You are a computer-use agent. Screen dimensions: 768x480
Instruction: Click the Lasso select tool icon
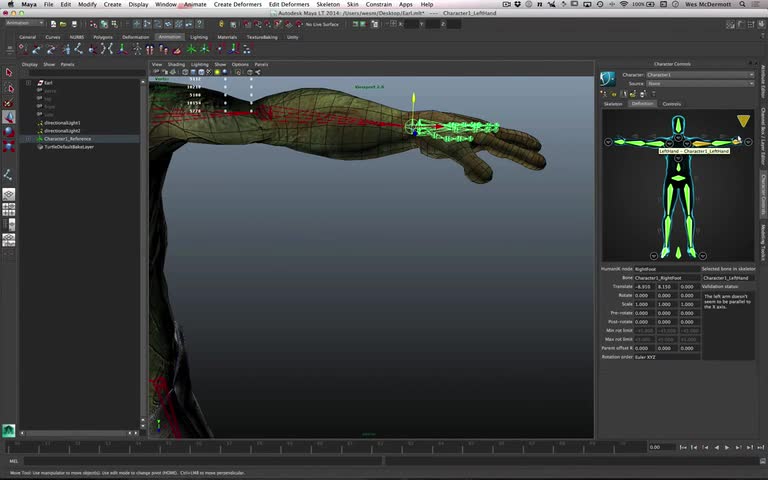click(x=9, y=87)
